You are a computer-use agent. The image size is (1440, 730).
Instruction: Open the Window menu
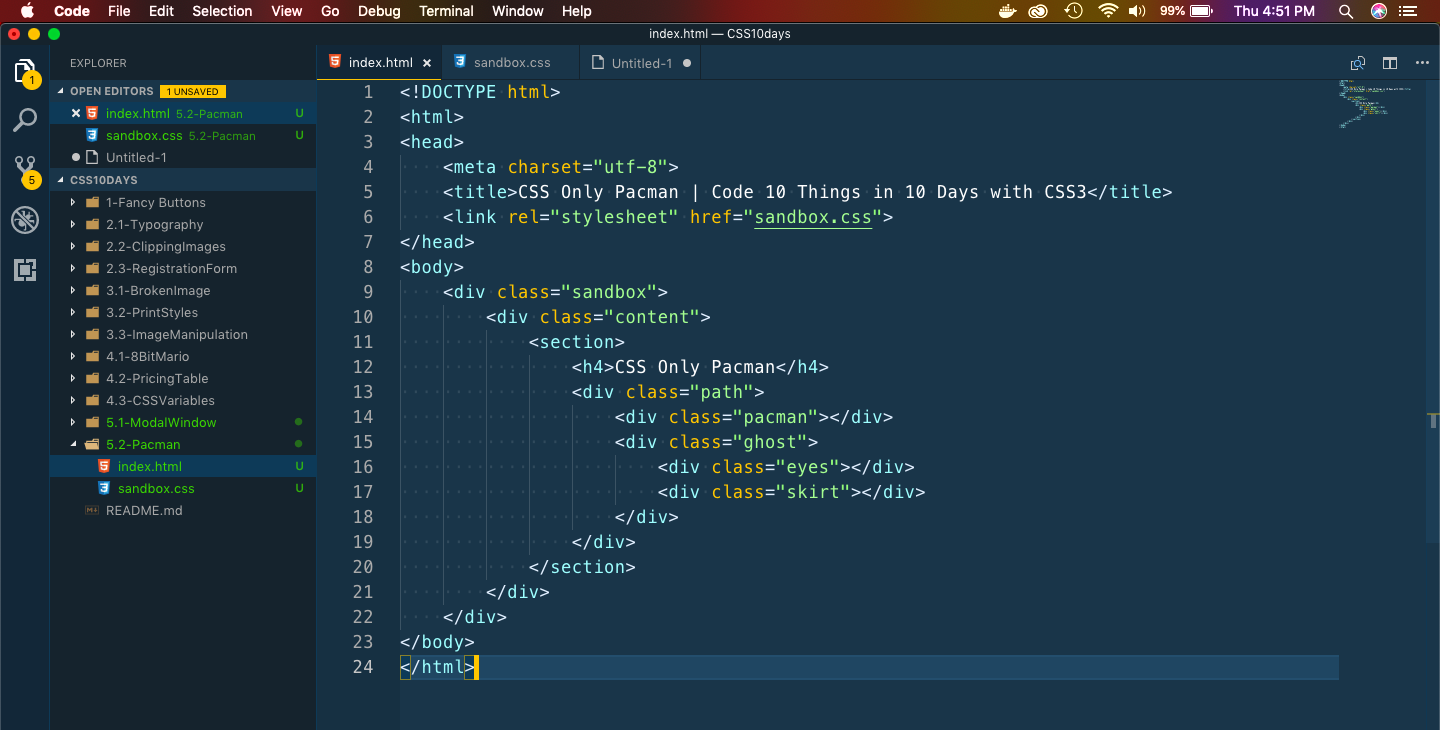518,11
